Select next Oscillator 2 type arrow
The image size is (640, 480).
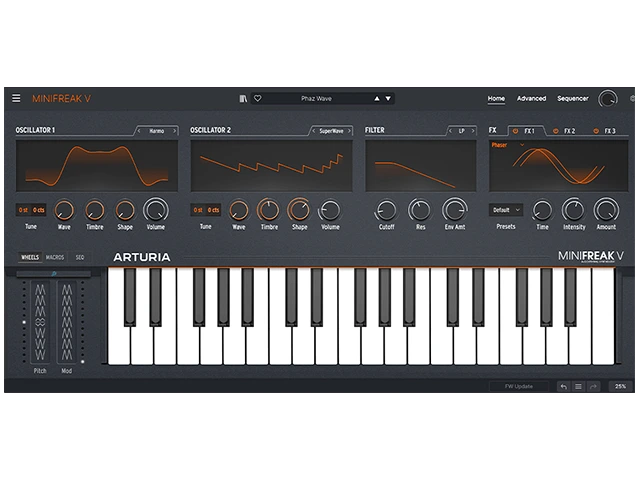pos(349,131)
